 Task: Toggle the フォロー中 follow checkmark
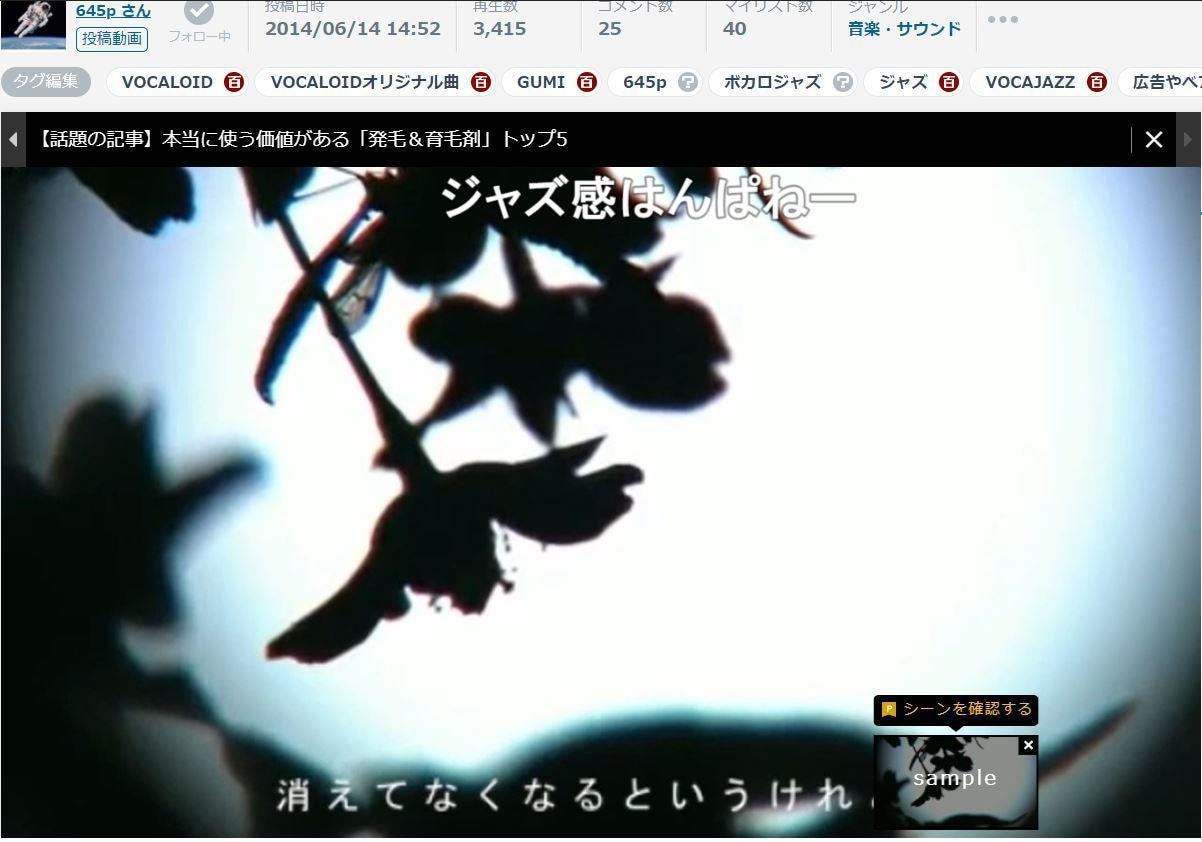[199, 12]
